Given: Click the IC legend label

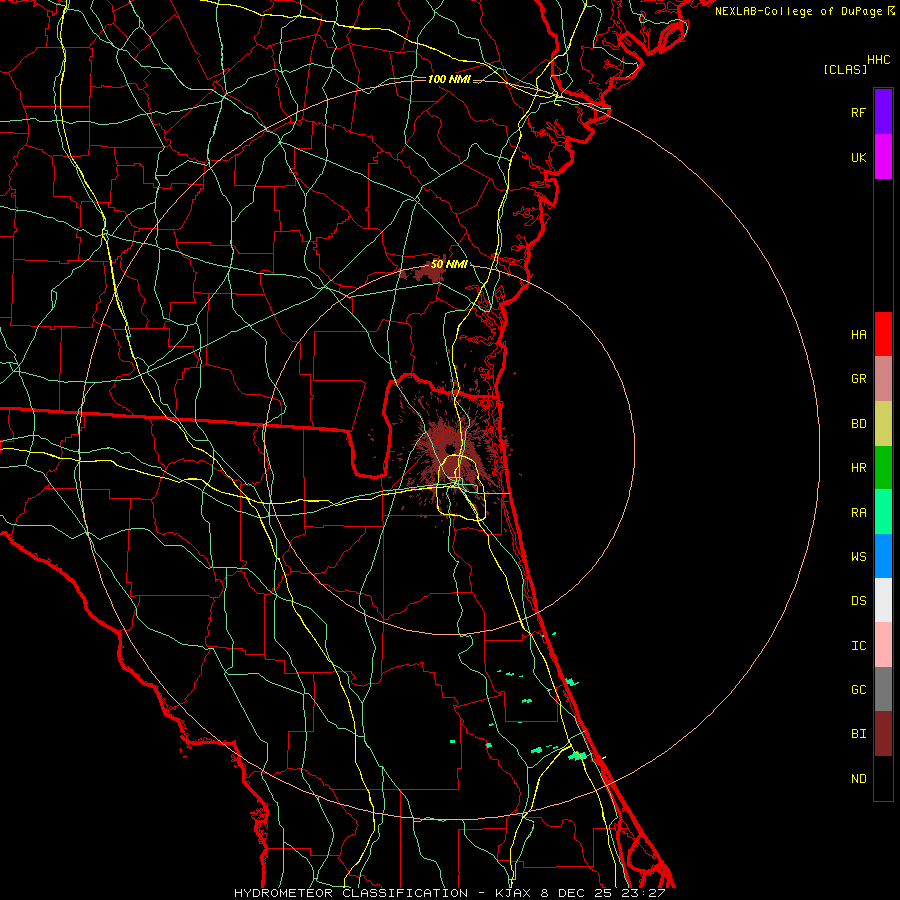Looking at the screenshot, I should tap(858, 645).
